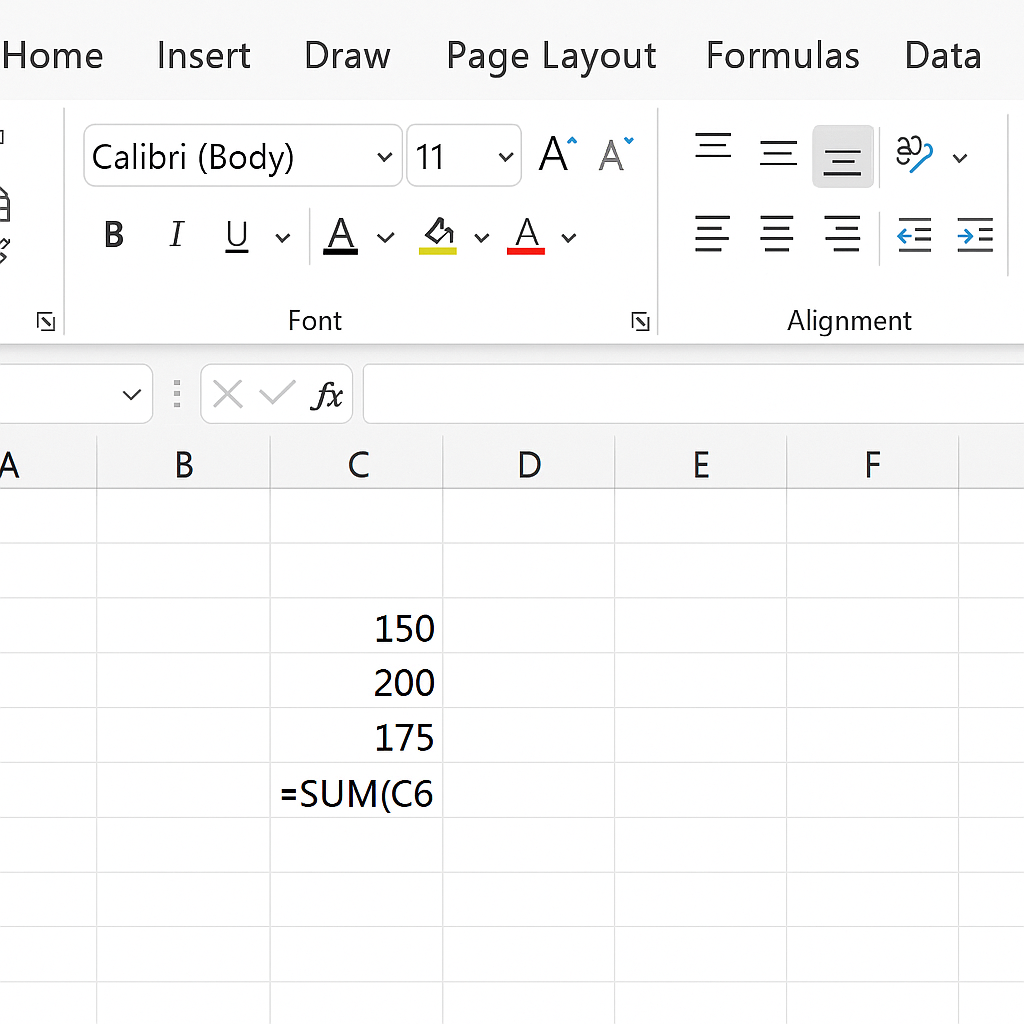
Task: Open the Calibri (Body) font dropdown
Action: [x=384, y=157]
